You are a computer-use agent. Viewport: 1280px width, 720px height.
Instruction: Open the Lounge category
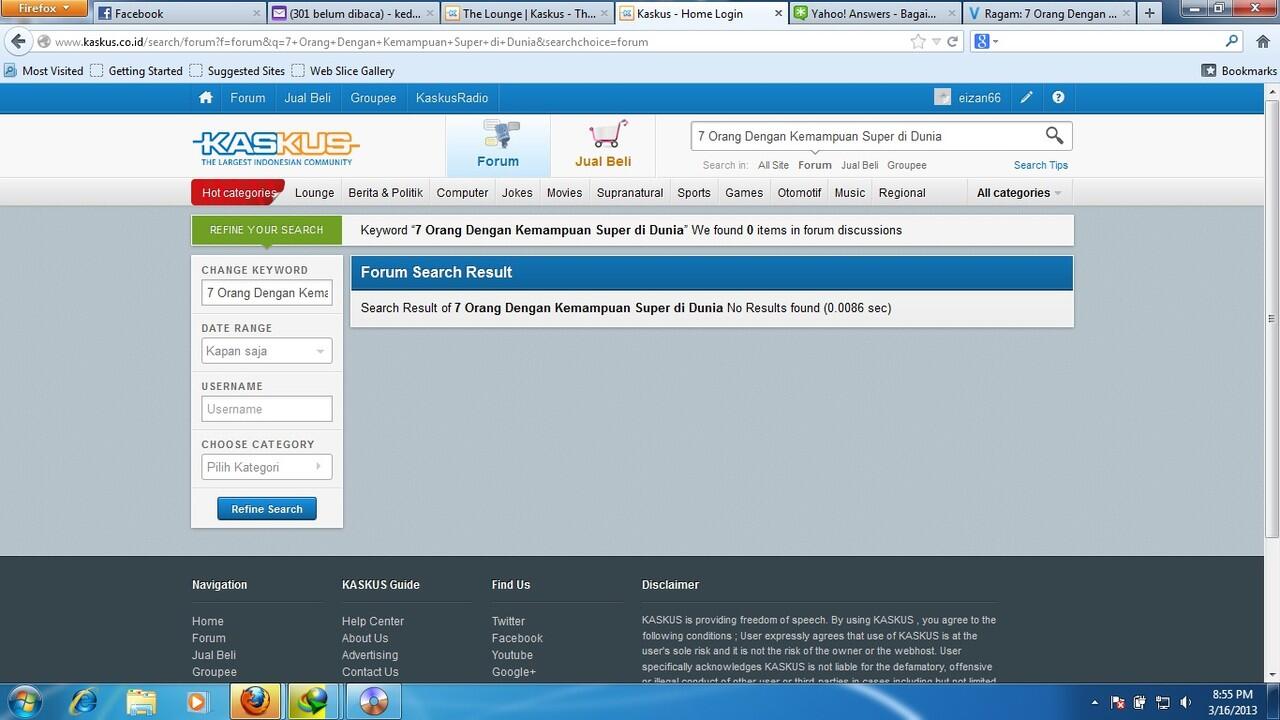click(x=314, y=193)
